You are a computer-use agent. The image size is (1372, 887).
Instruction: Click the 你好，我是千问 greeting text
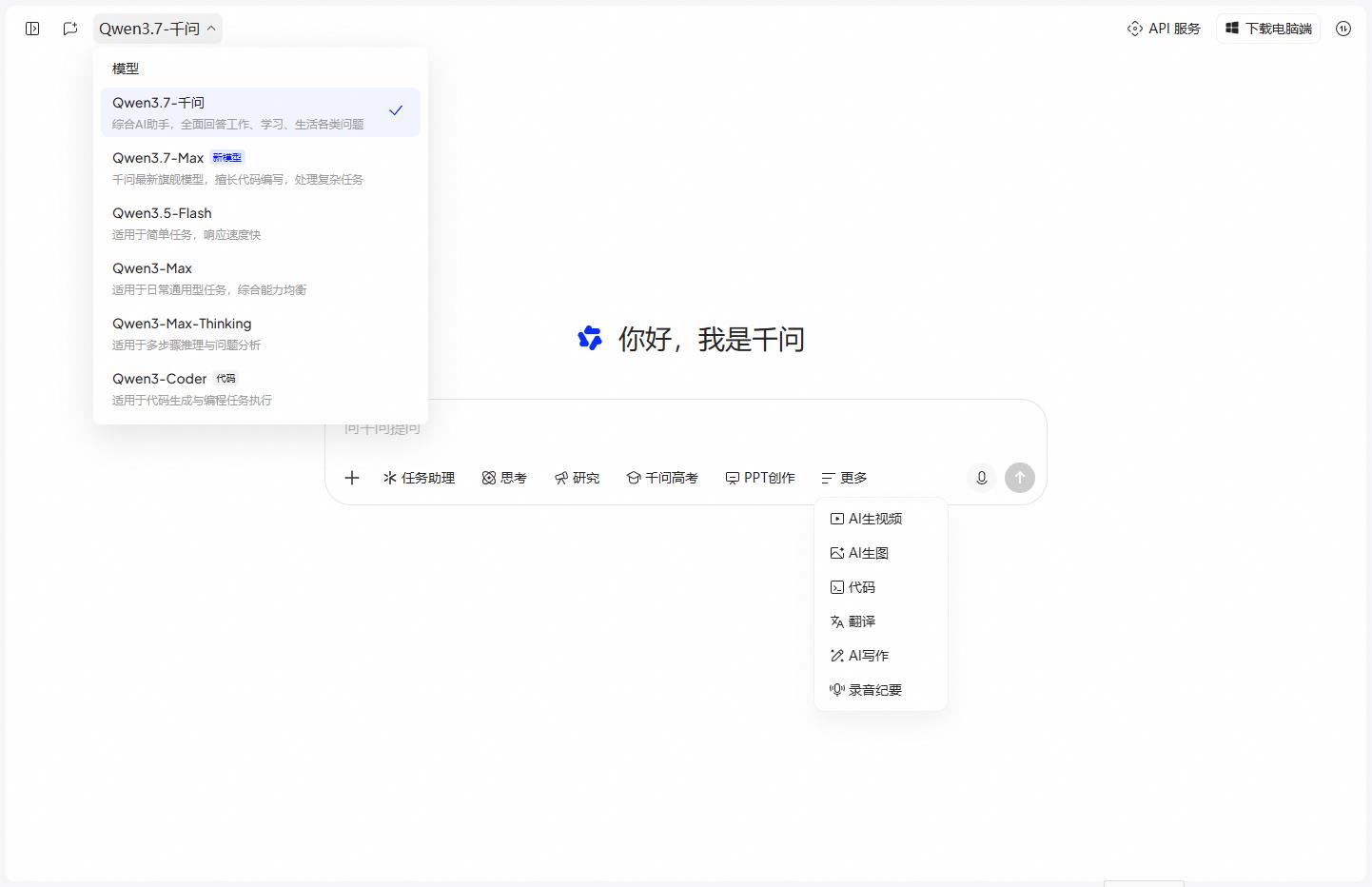click(712, 339)
